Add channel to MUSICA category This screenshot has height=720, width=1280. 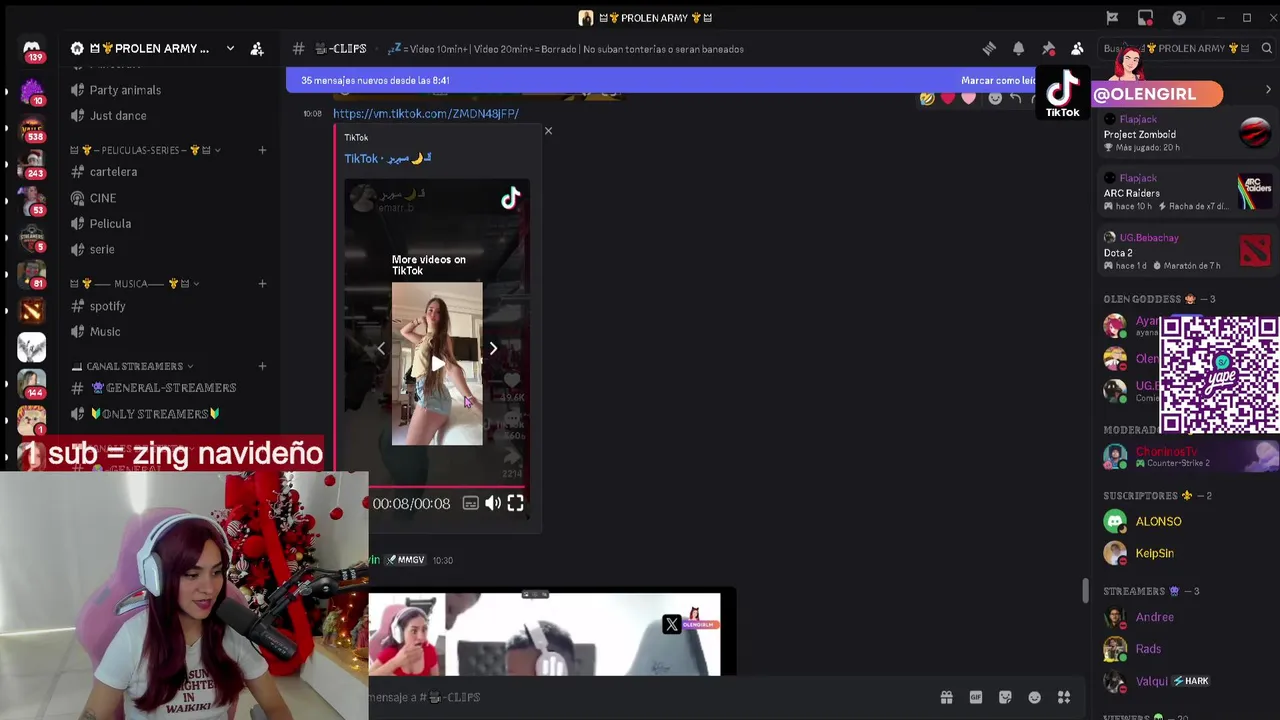(262, 284)
